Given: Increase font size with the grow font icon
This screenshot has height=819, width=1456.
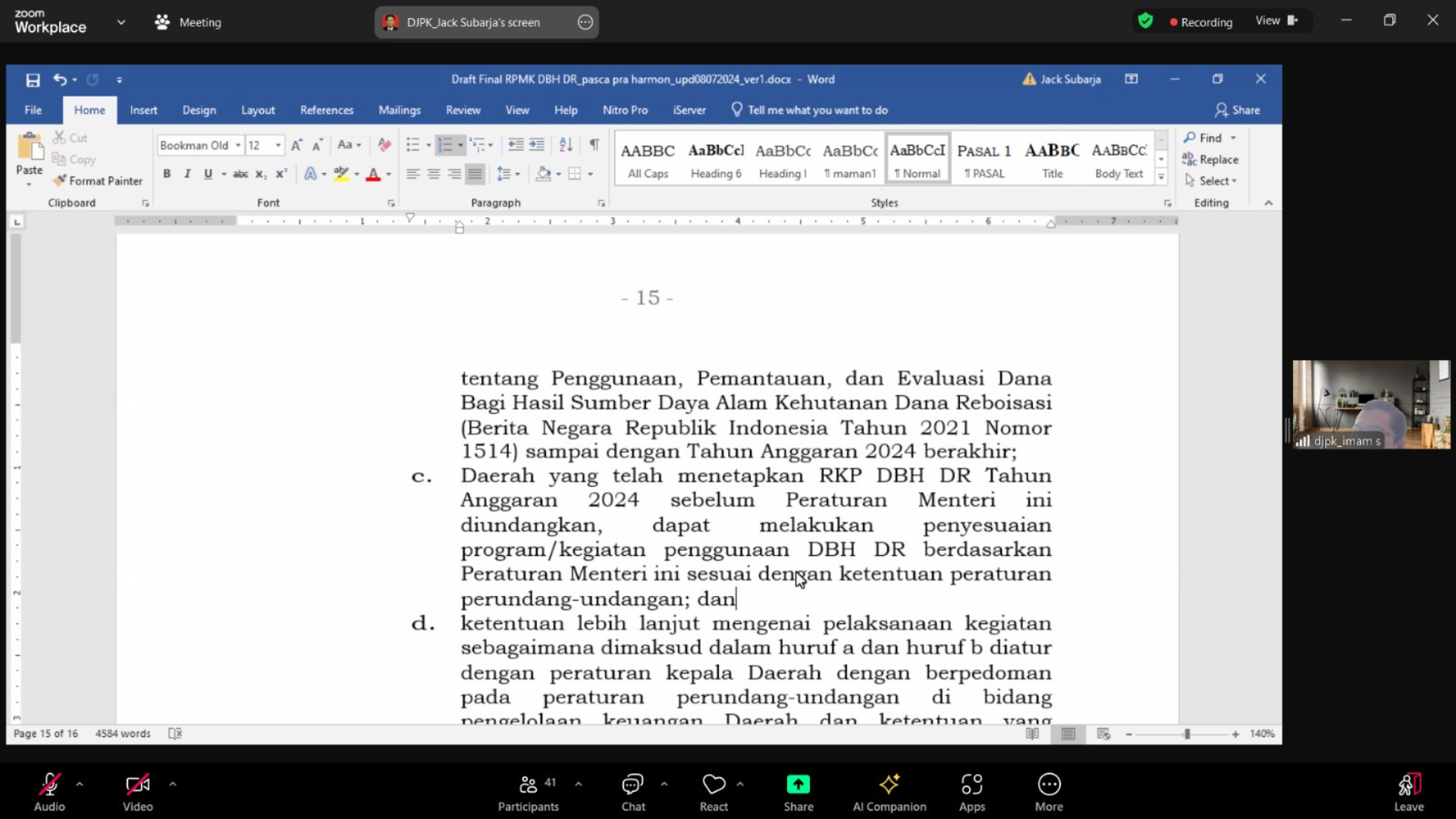Looking at the screenshot, I should click(x=297, y=145).
